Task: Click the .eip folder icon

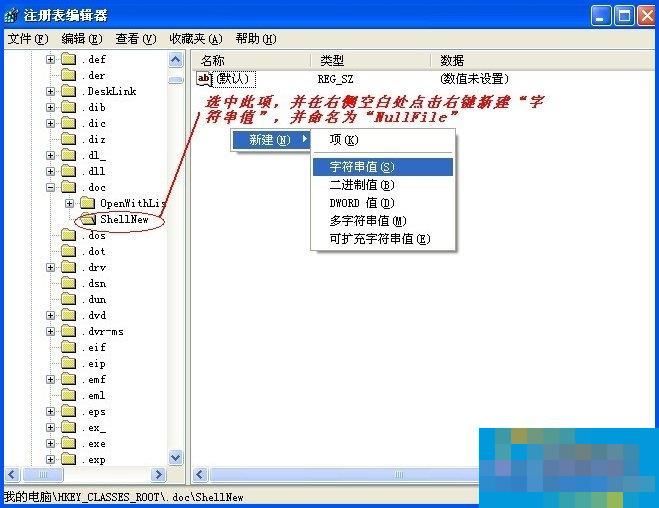Action: tap(69, 363)
